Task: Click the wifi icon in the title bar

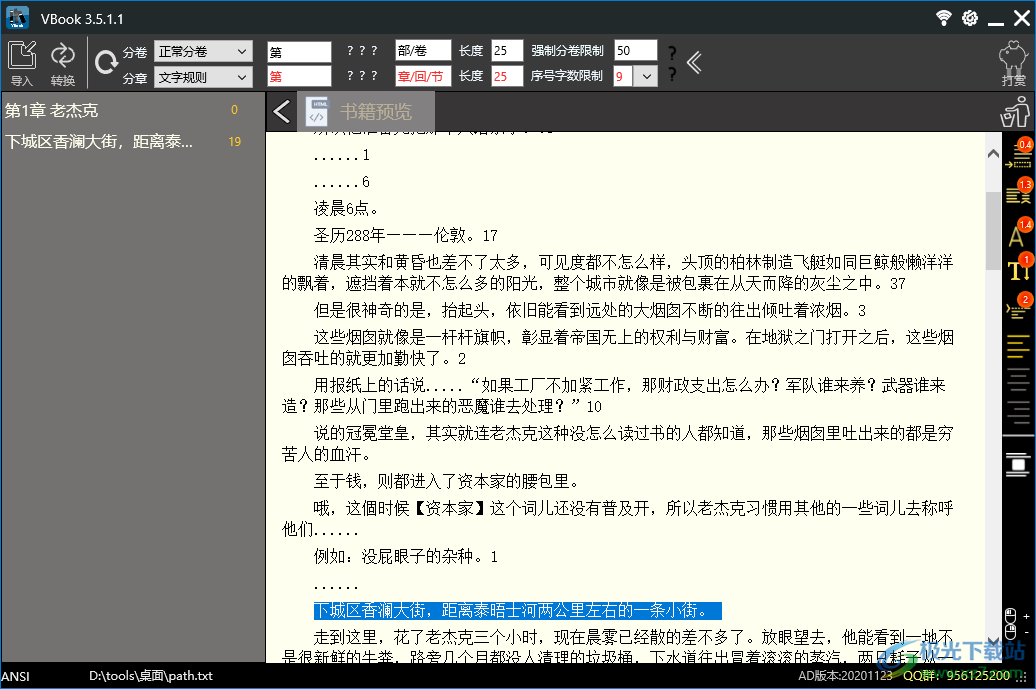Action: [943, 17]
